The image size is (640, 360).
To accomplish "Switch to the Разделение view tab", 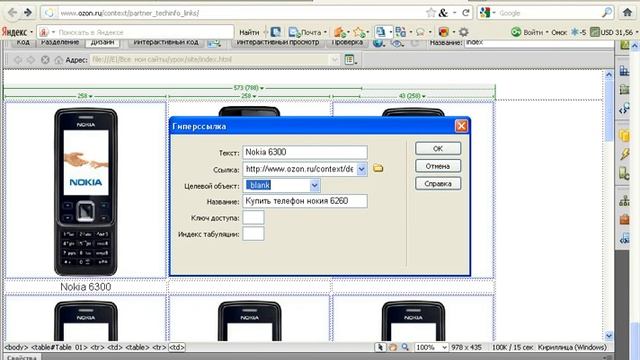I will 60,42.
